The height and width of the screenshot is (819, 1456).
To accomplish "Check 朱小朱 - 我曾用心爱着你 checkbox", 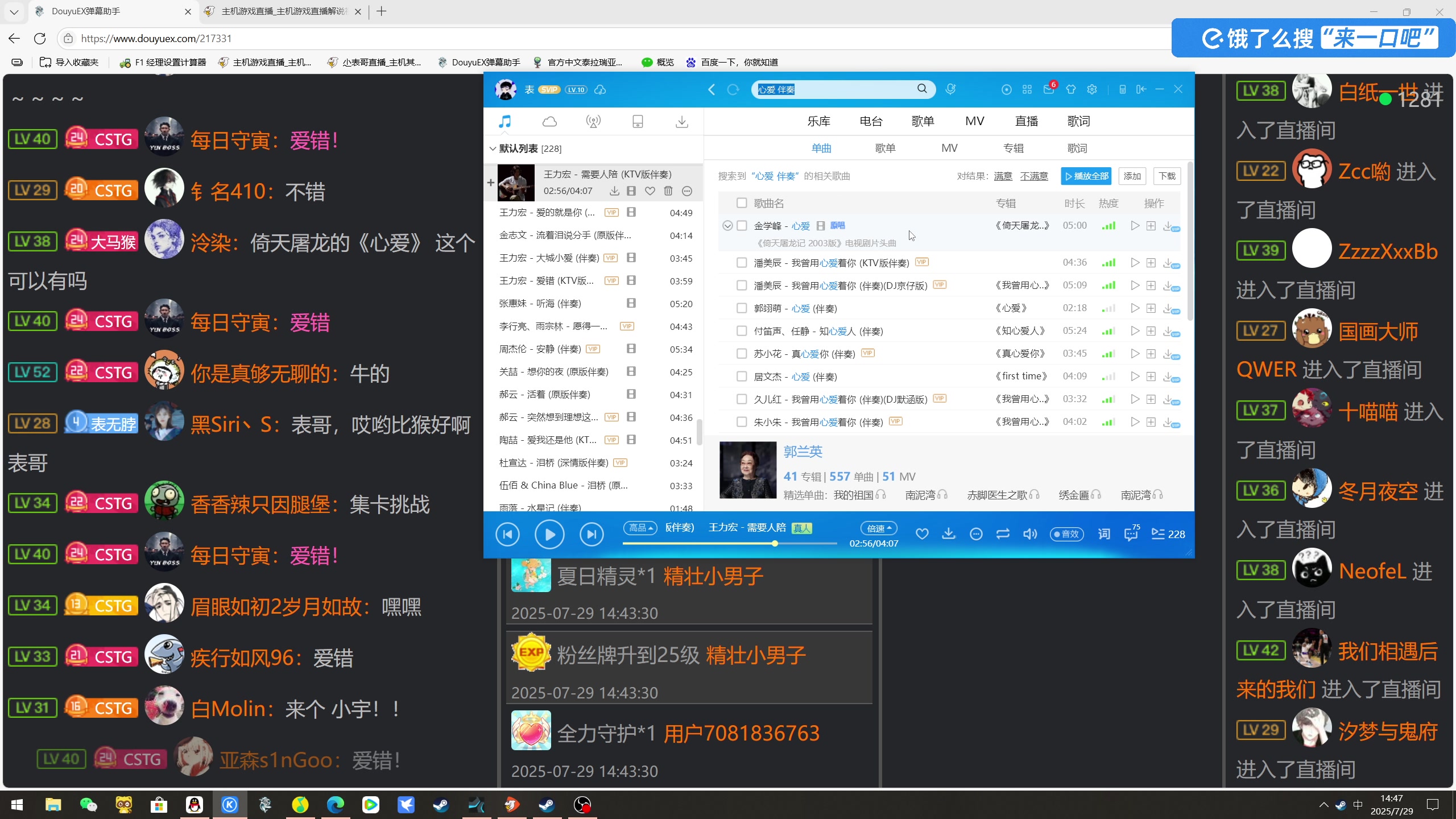I will coord(742,422).
